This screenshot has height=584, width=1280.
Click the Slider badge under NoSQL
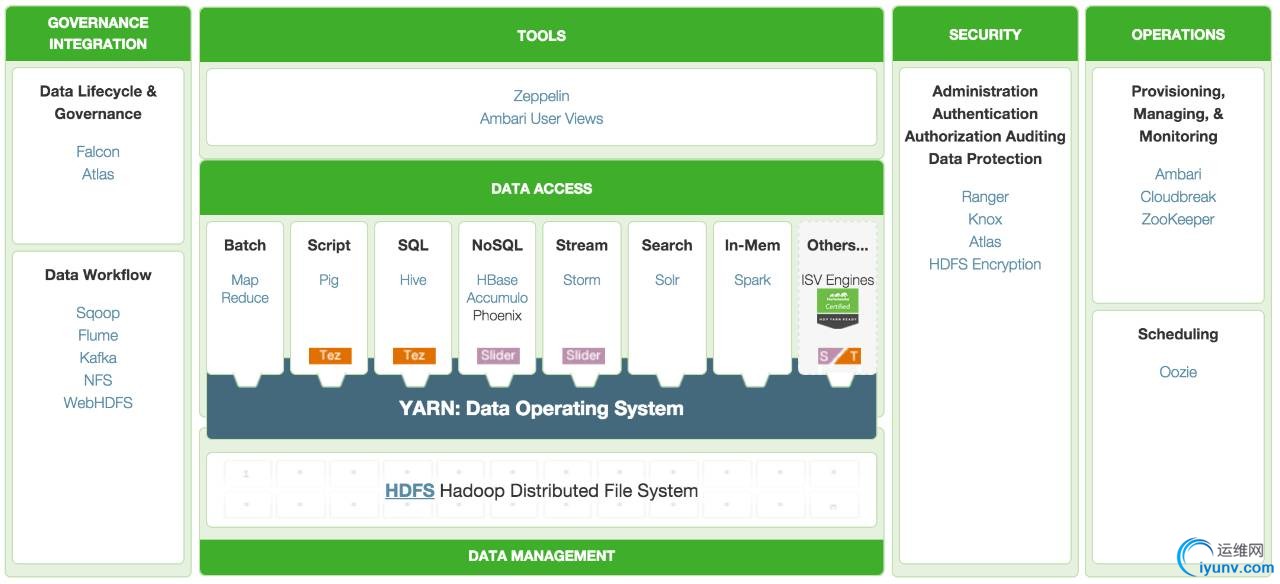tap(498, 355)
